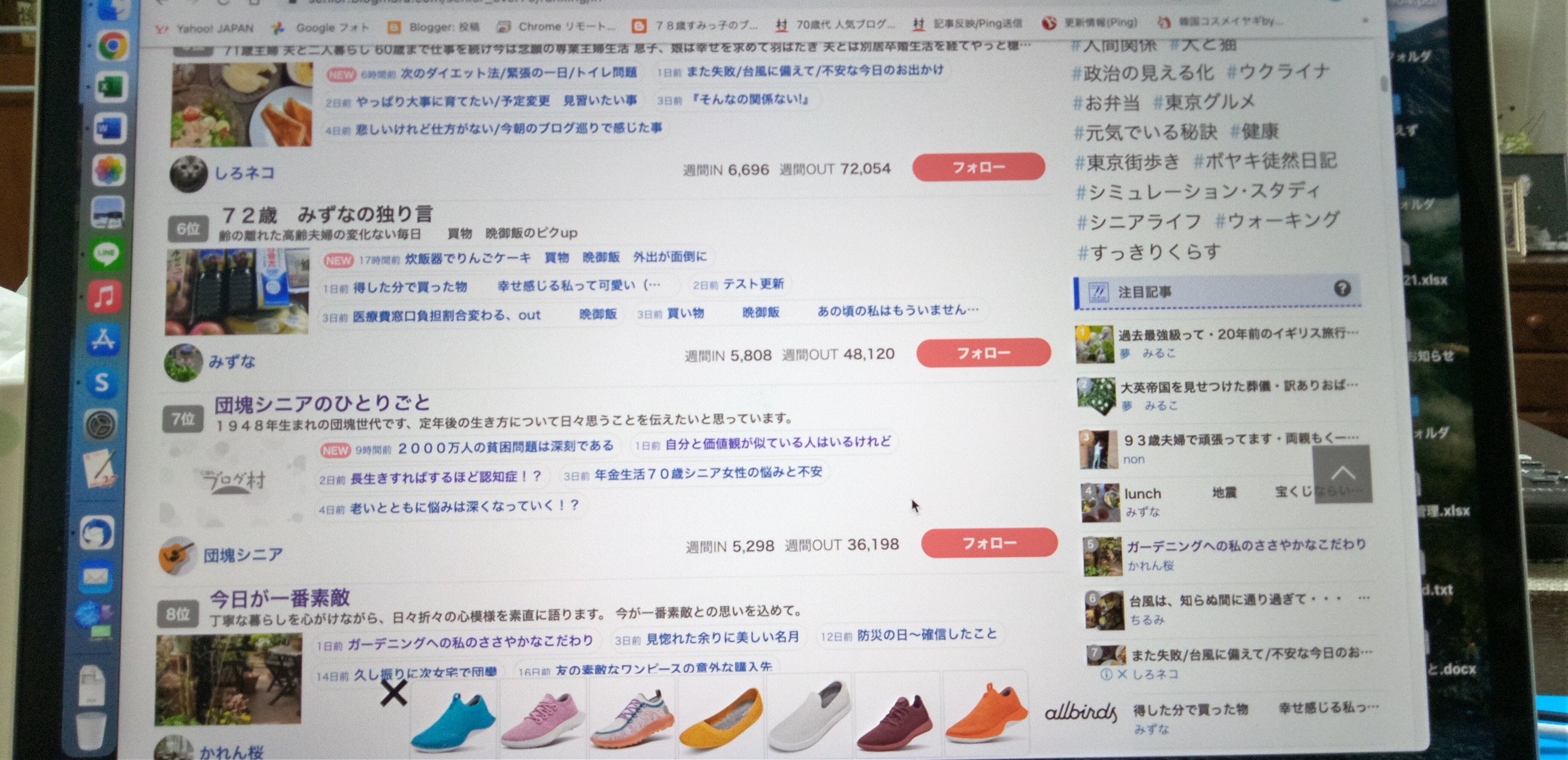Open Chrome リモート bookmark
This screenshot has height=760, width=1568.
pyautogui.click(x=557, y=26)
